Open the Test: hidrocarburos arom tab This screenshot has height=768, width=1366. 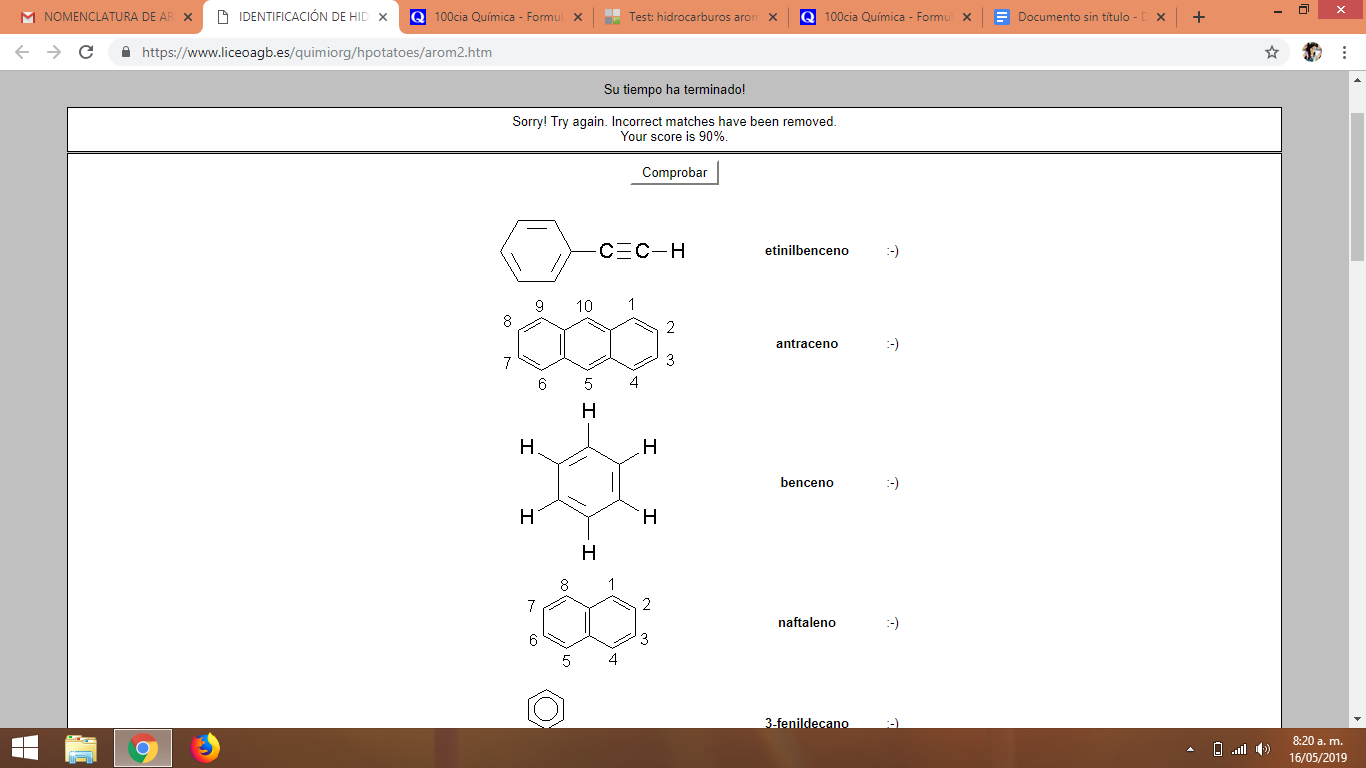[690, 17]
